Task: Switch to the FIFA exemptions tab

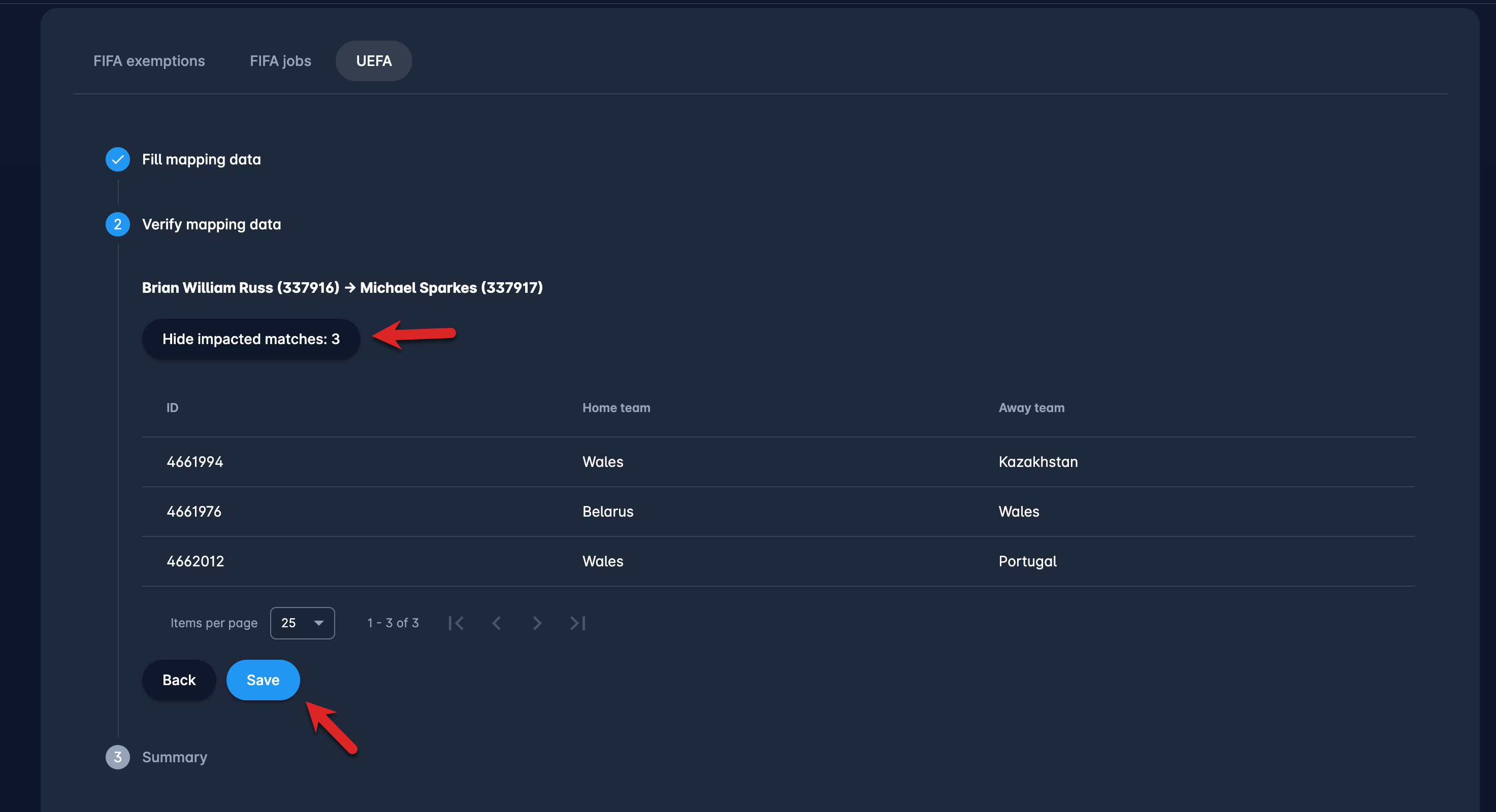Action: click(149, 61)
